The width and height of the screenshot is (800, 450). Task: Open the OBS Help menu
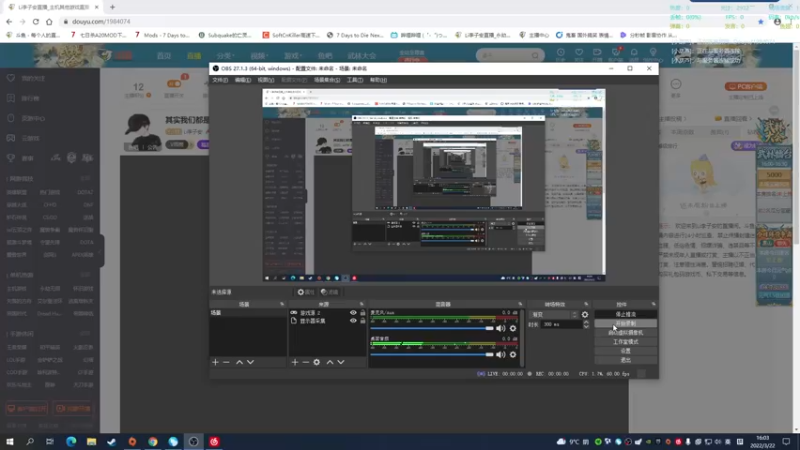378,80
